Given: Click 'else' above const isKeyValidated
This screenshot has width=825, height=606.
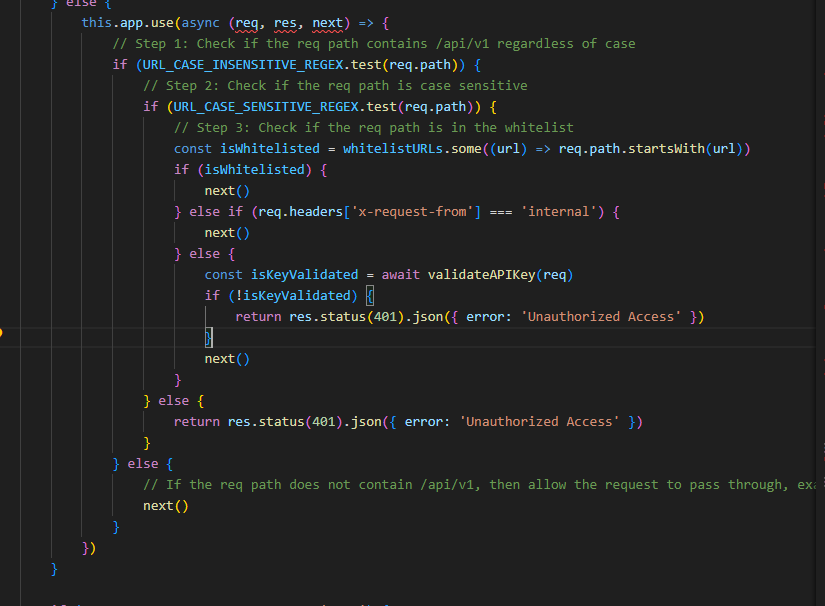Looking at the screenshot, I should (x=204, y=254).
